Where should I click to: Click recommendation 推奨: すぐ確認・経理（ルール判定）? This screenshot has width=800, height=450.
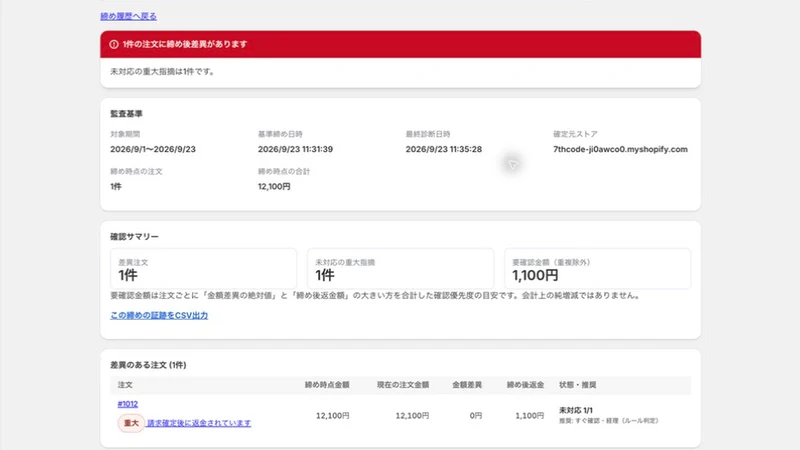coord(609,421)
